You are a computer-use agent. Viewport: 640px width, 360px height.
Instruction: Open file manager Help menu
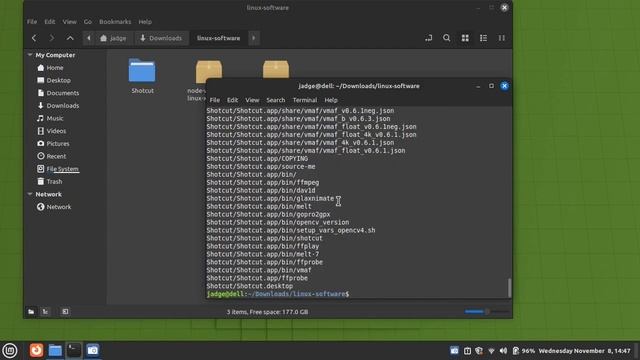tap(145, 22)
